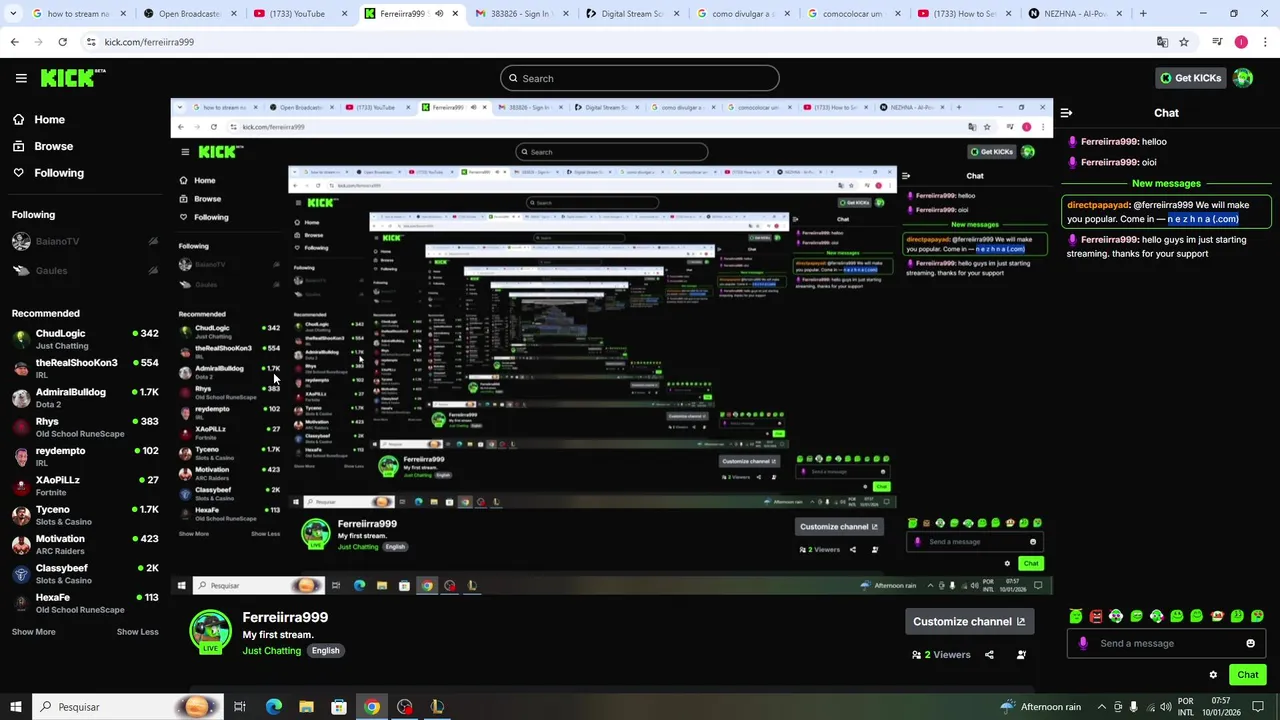The height and width of the screenshot is (720, 1280).
Task: Click the browser address bar URL
Action: click(x=149, y=42)
